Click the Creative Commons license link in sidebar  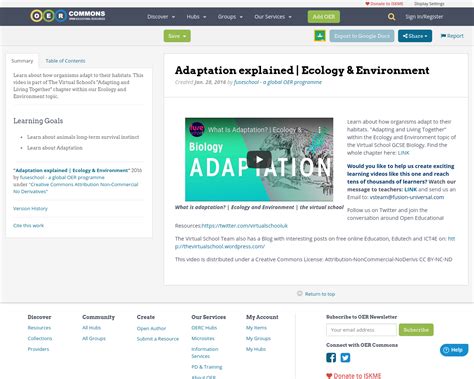[x=75, y=188]
